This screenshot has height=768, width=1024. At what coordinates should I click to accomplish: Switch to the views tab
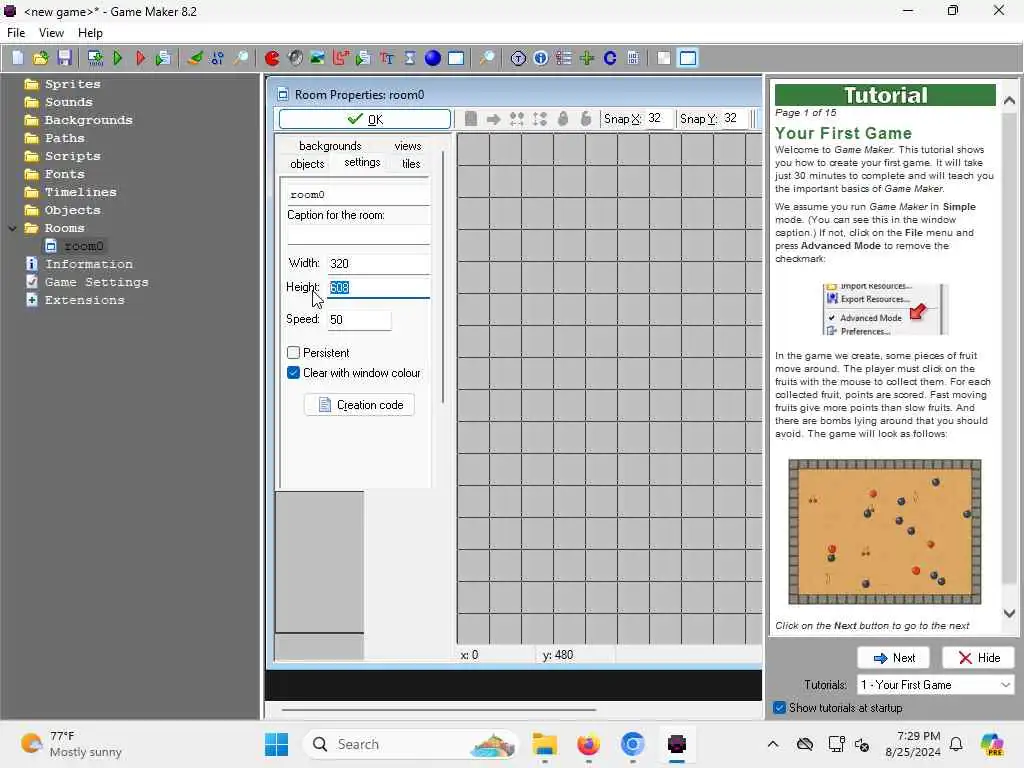(x=408, y=146)
